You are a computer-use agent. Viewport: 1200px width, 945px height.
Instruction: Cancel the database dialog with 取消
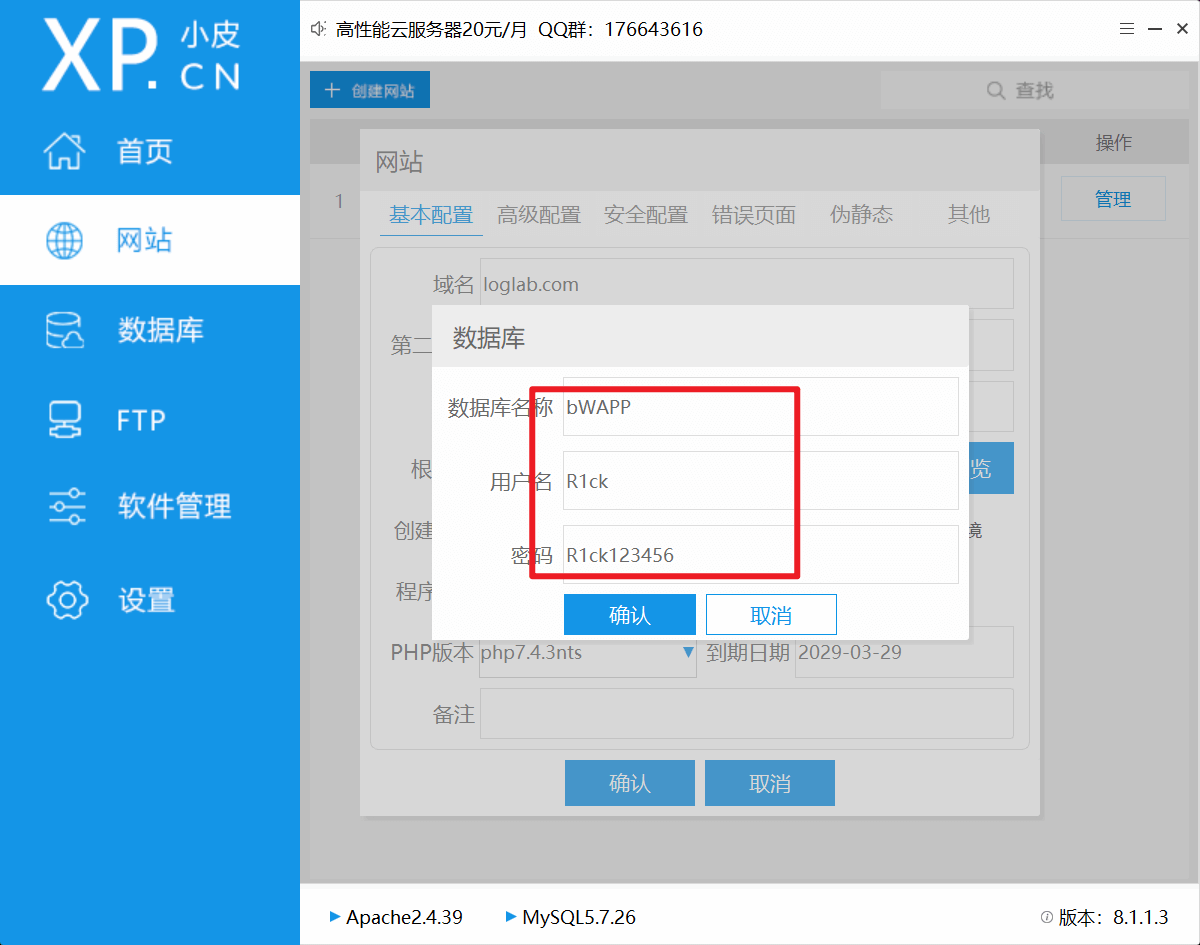[771, 615]
